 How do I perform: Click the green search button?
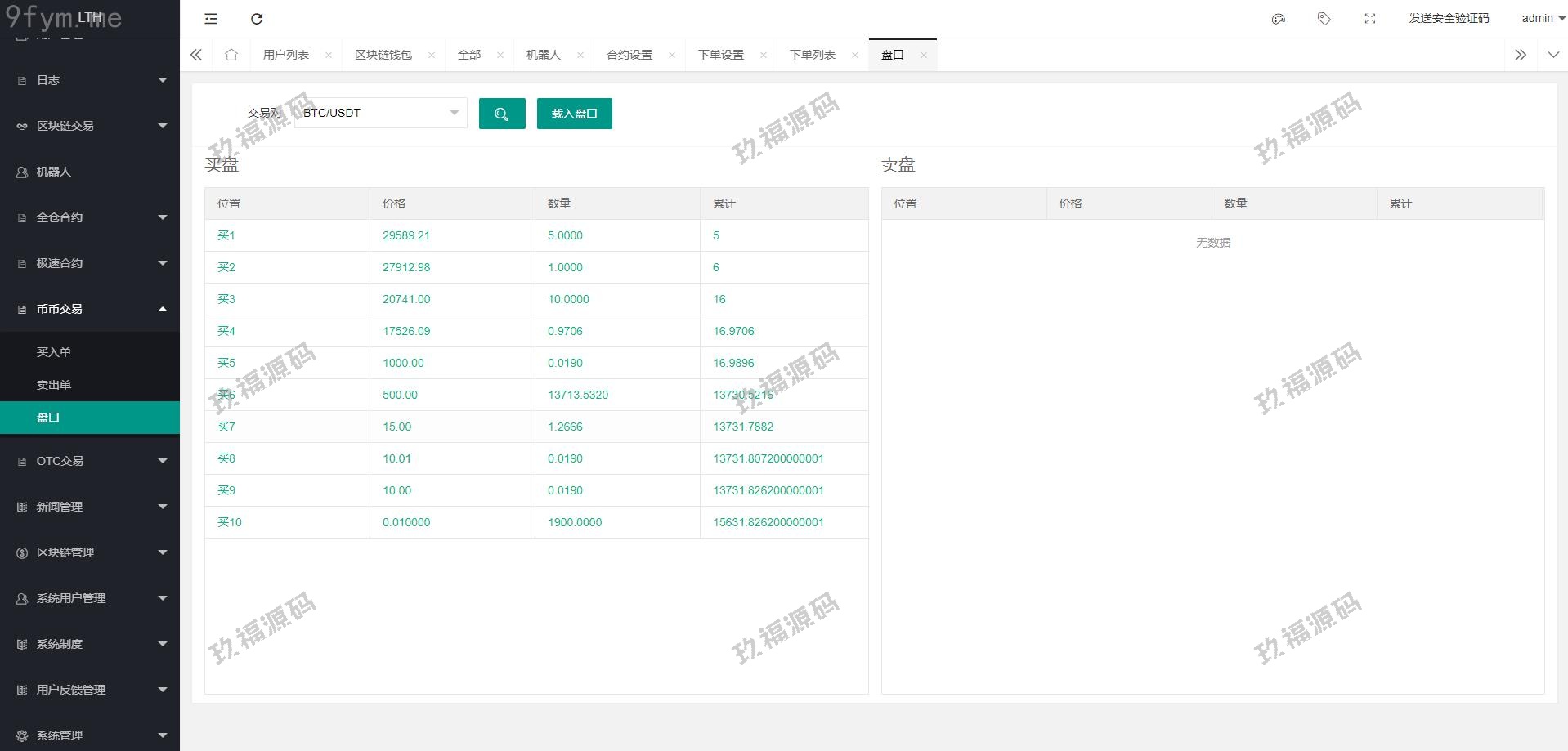tap(502, 114)
